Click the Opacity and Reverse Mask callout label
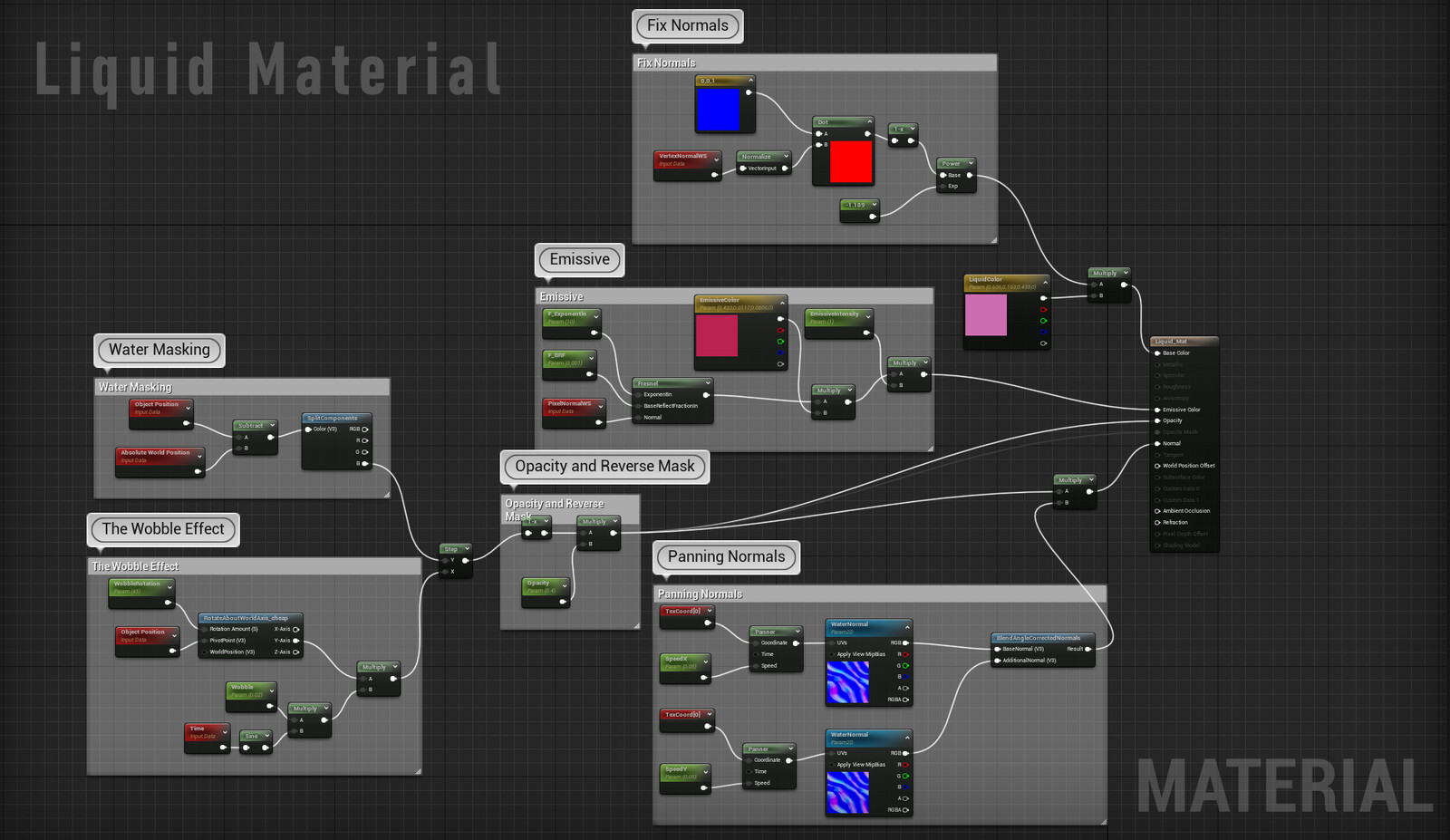The height and width of the screenshot is (840, 1450). pos(604,466)
